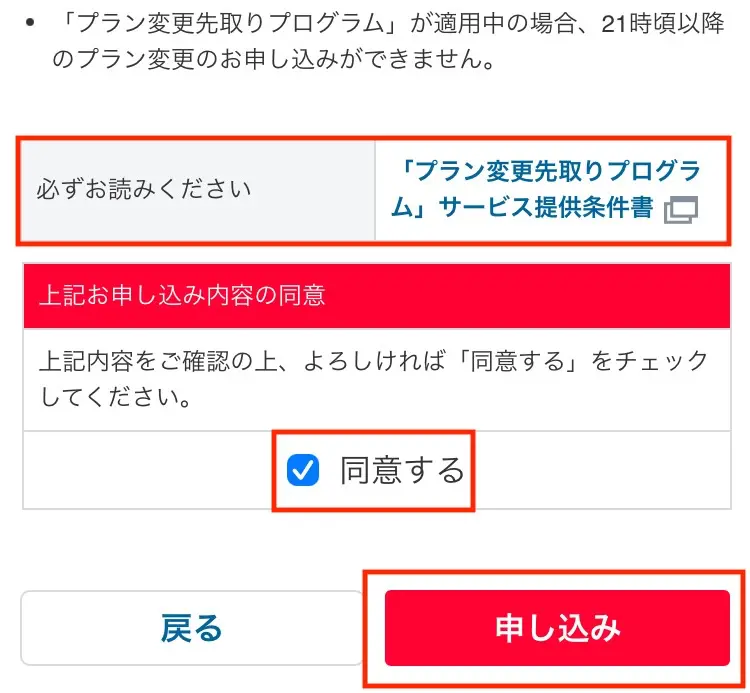The width and height of the screenshot is (750, 693).
Task: Click the のプラン変更のお申し込みができません sentence
Action: pos(274,60)
